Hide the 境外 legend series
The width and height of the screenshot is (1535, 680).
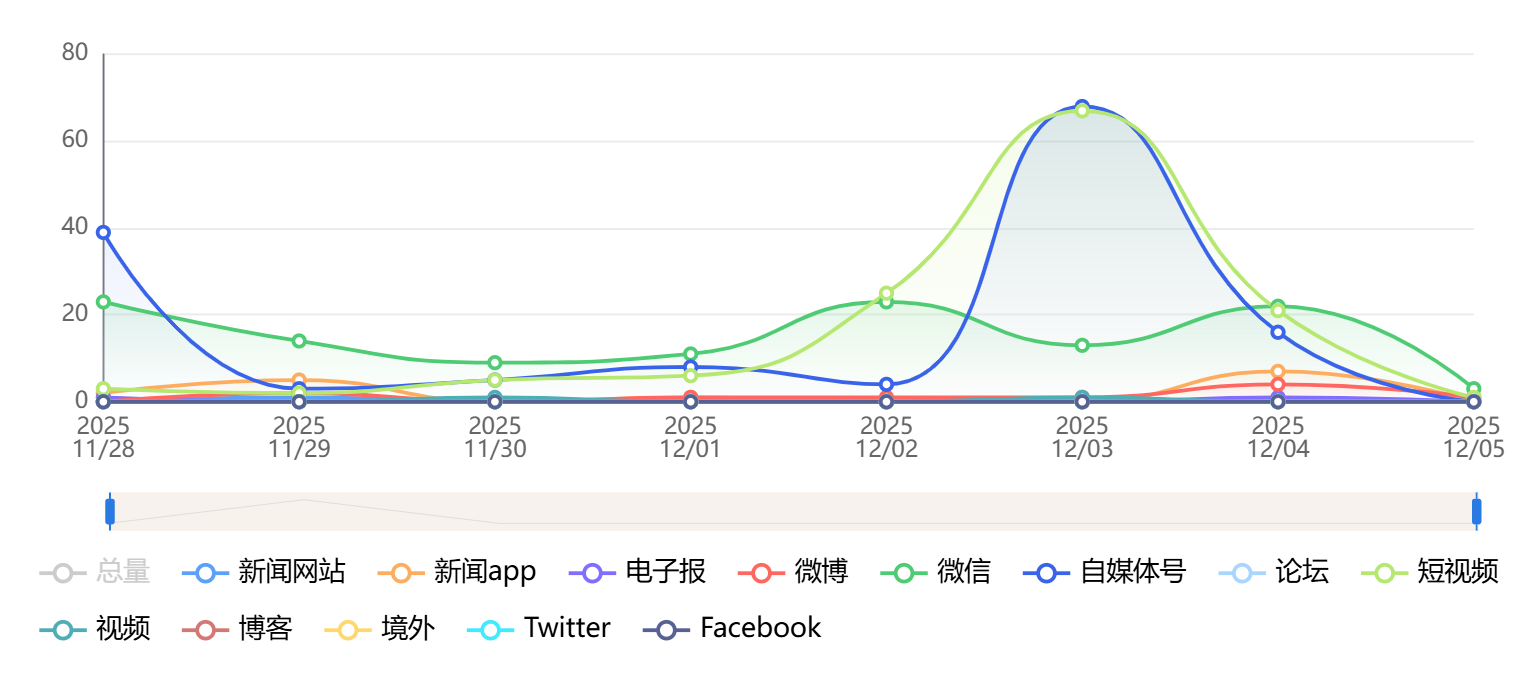point(380,628)
